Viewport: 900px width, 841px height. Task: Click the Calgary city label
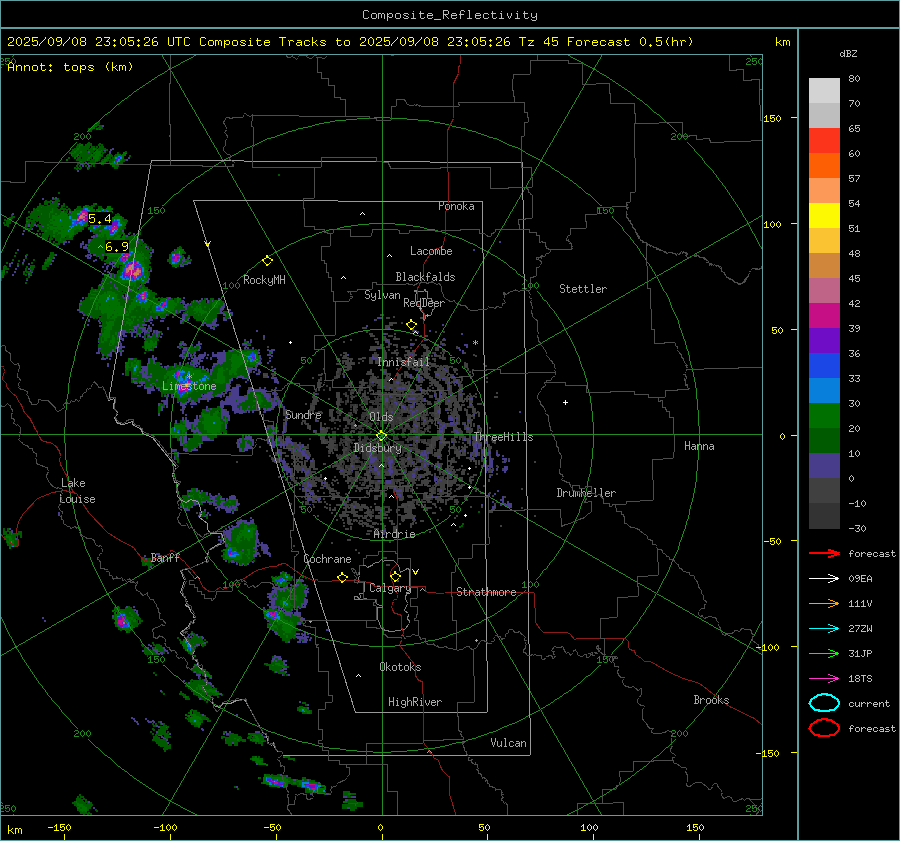pos(390,588)
